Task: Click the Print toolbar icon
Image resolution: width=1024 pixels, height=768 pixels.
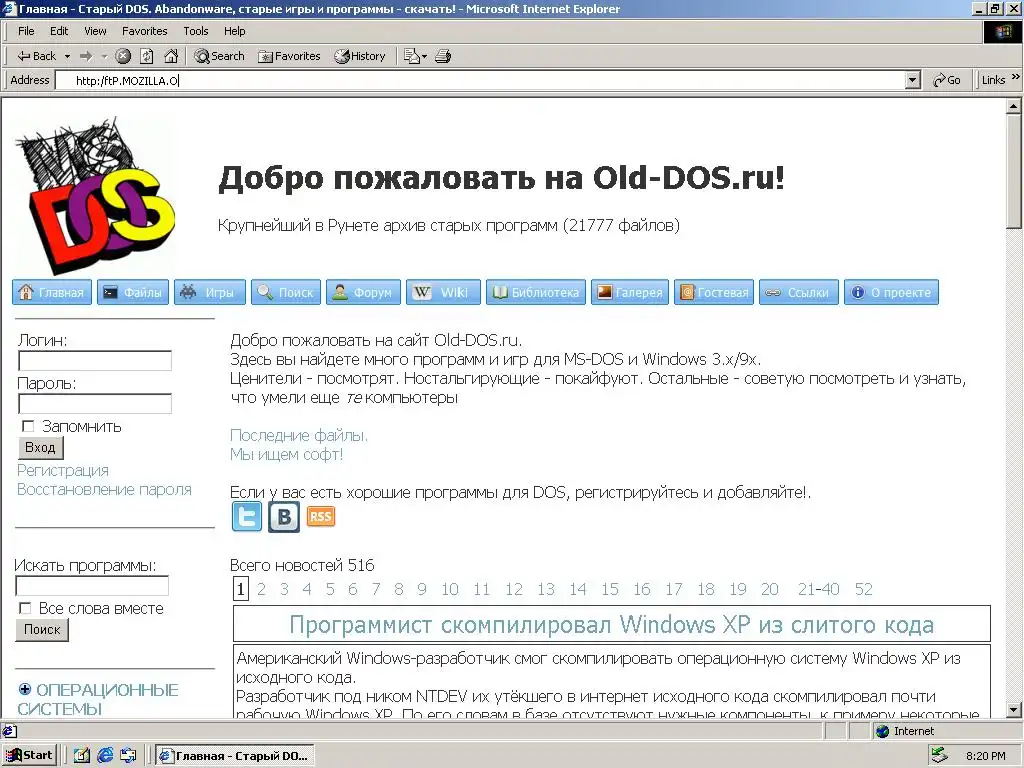Action: coord(443,56)
